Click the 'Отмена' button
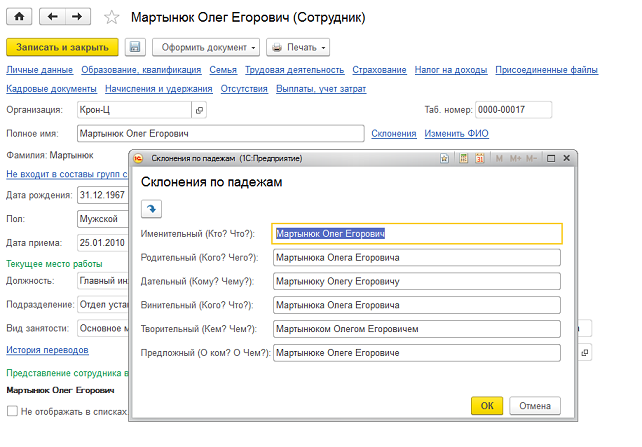 pos(534,406)
